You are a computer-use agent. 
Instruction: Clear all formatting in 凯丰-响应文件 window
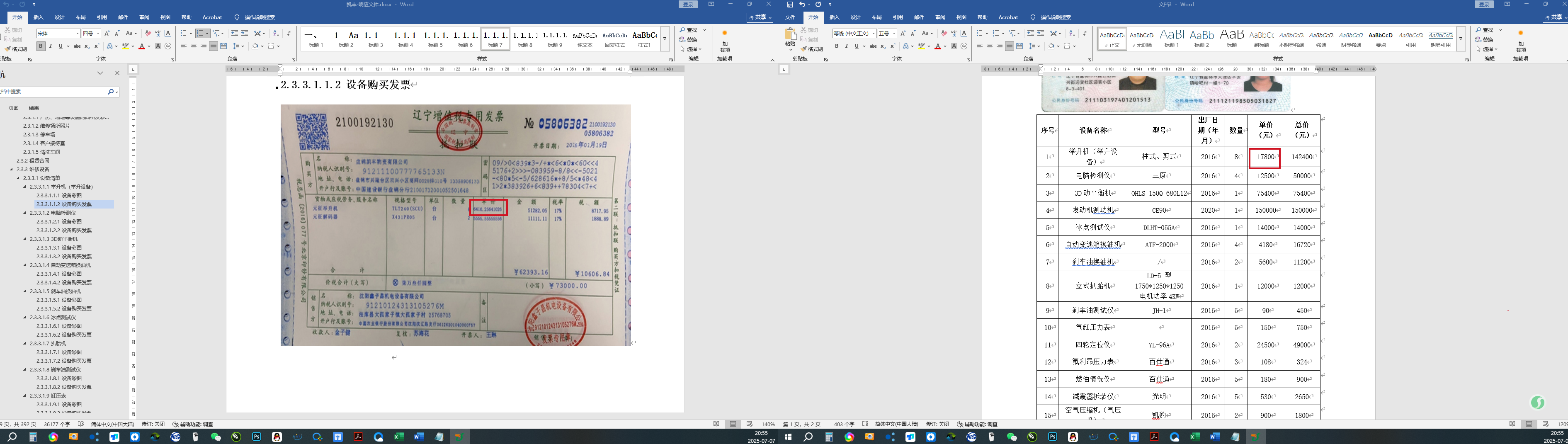[148, 34]
